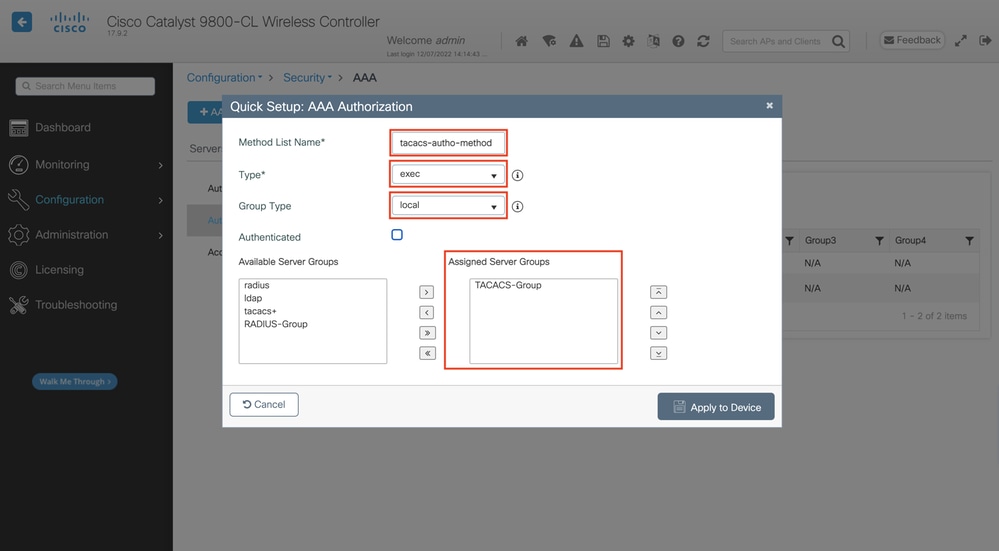Open the alerts warning triangle icon

click(577, 41)
